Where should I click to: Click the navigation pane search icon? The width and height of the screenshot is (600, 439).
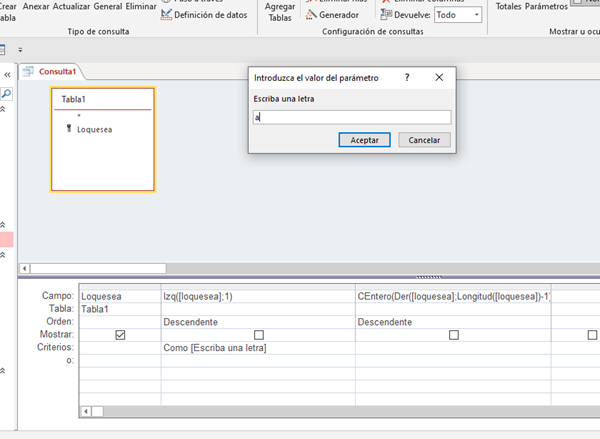pyautogui.click(x=7, y=93)
